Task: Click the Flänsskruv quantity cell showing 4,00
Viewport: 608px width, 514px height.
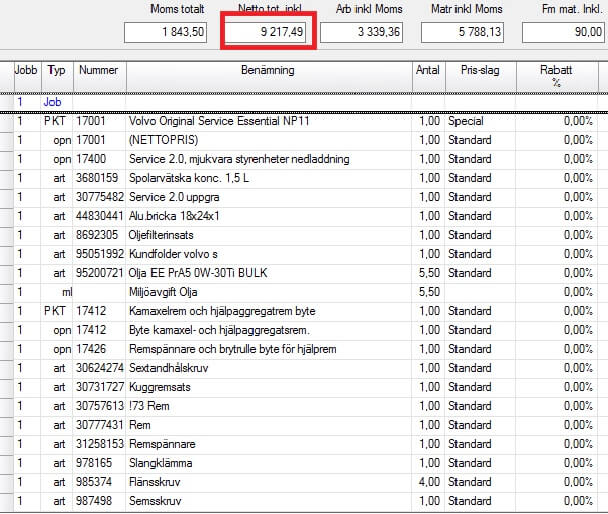Action: [427, 482]
